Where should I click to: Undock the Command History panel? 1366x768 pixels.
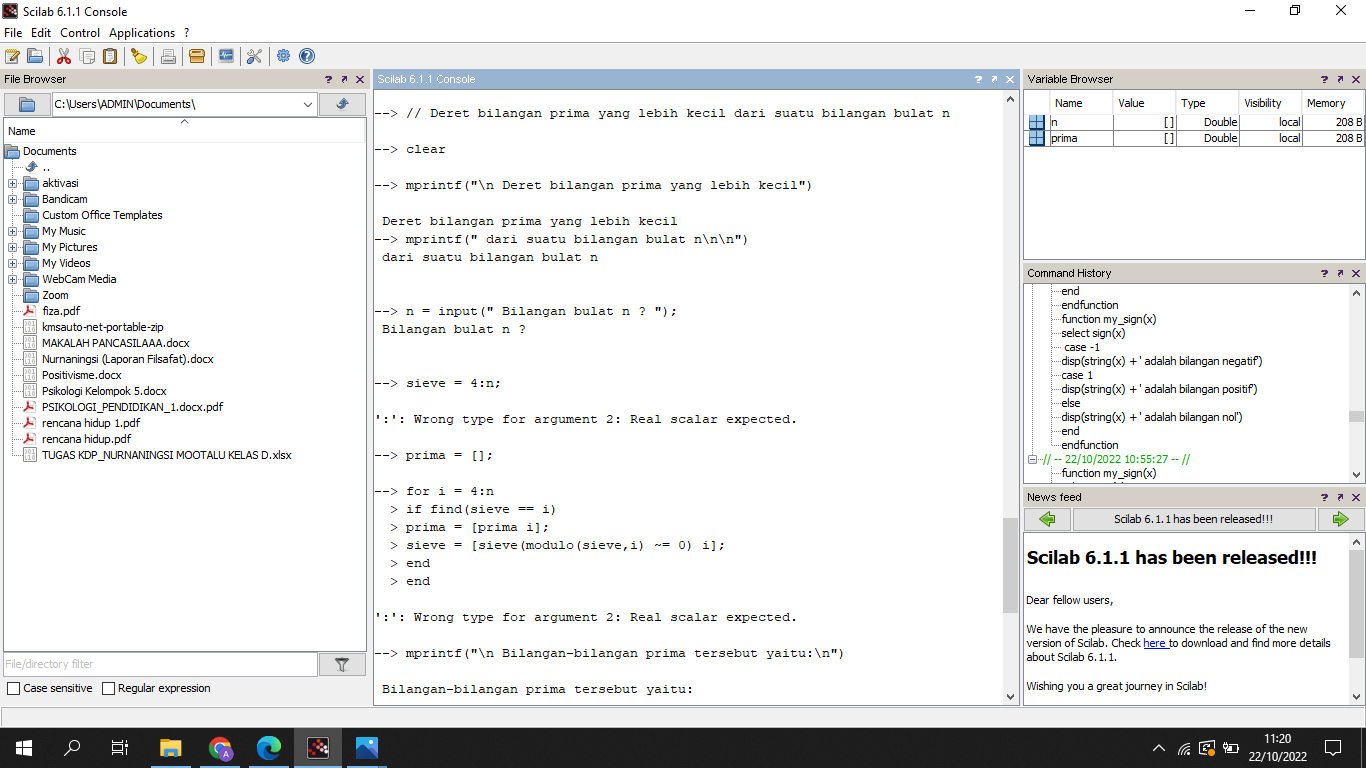pyautogui.click(x=1340, y=273)
